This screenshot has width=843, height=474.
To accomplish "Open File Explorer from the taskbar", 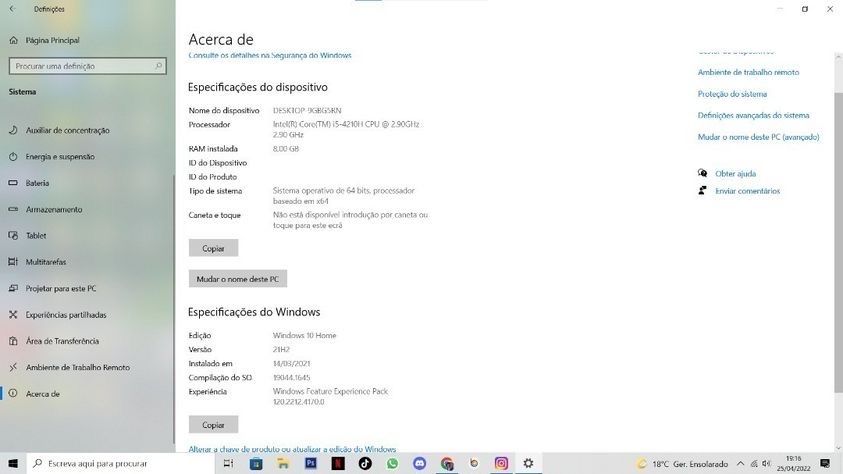I will [283, 463].
